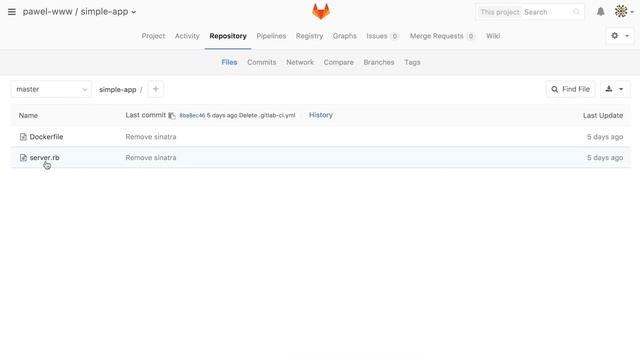This screenshot has width=640, height=360.
Task: Open the notifications bell
Action: (x=600, y=12)
